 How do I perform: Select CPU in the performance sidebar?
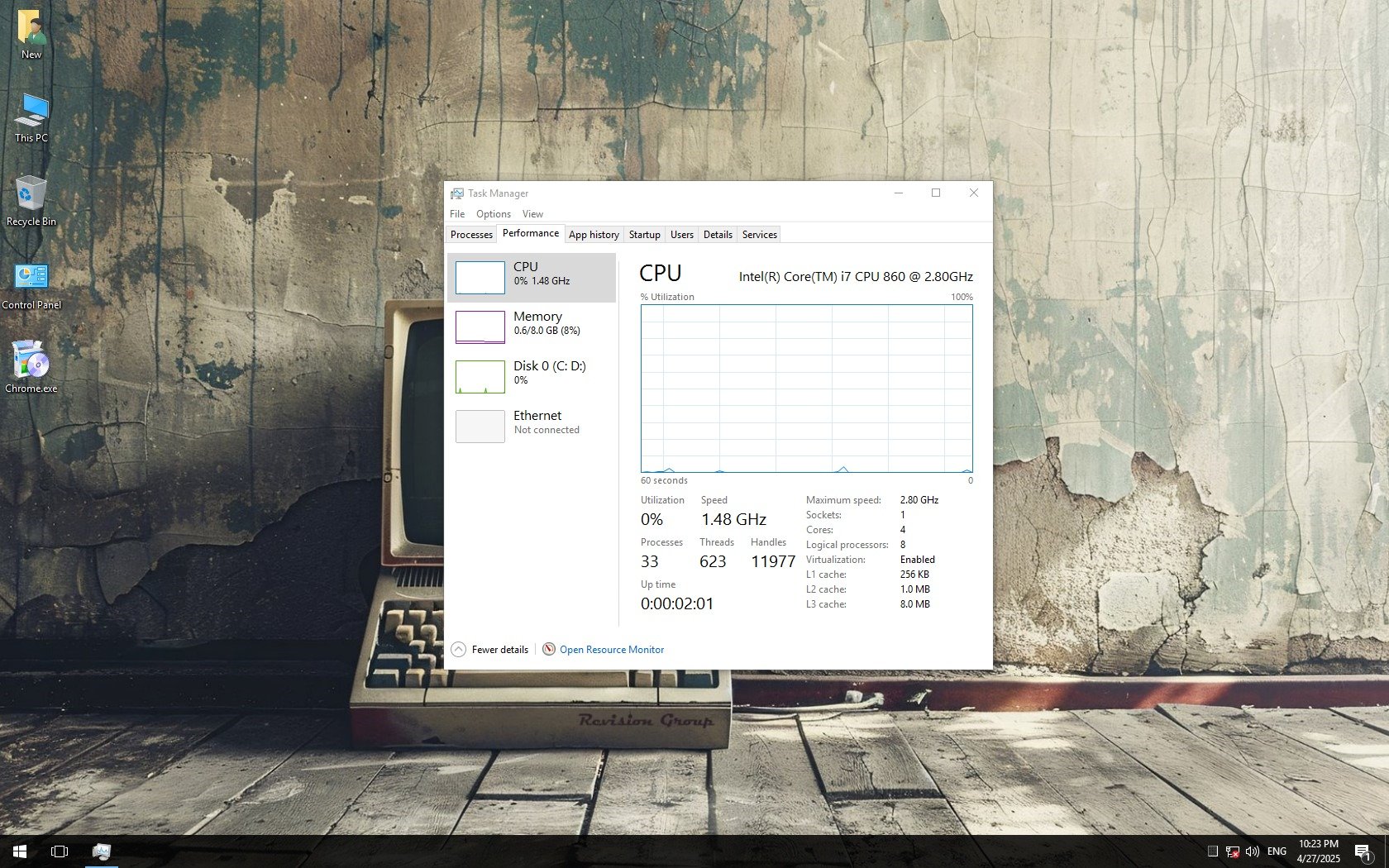[x=532, y=278]
